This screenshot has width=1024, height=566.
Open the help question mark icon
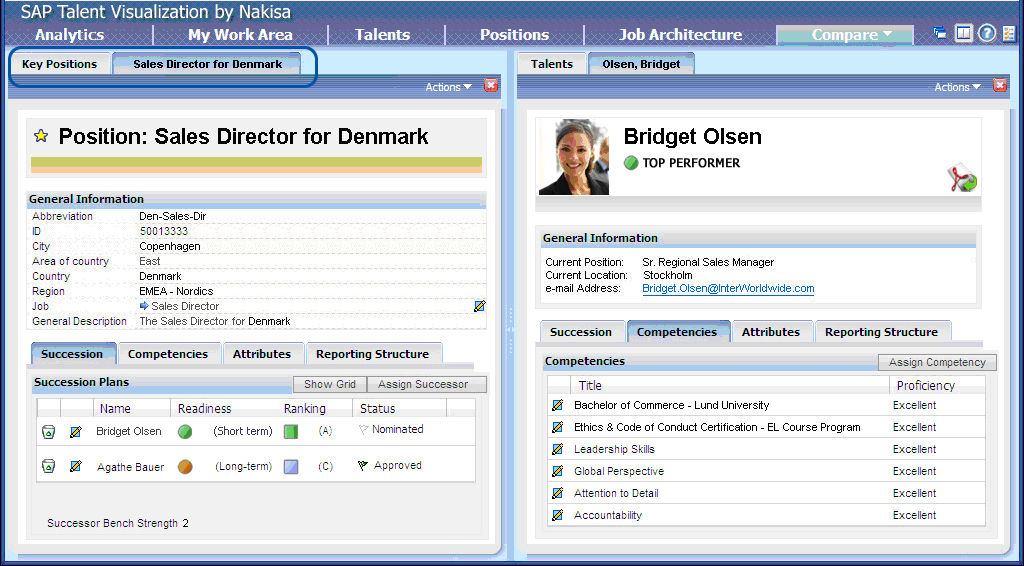point(987,33)
